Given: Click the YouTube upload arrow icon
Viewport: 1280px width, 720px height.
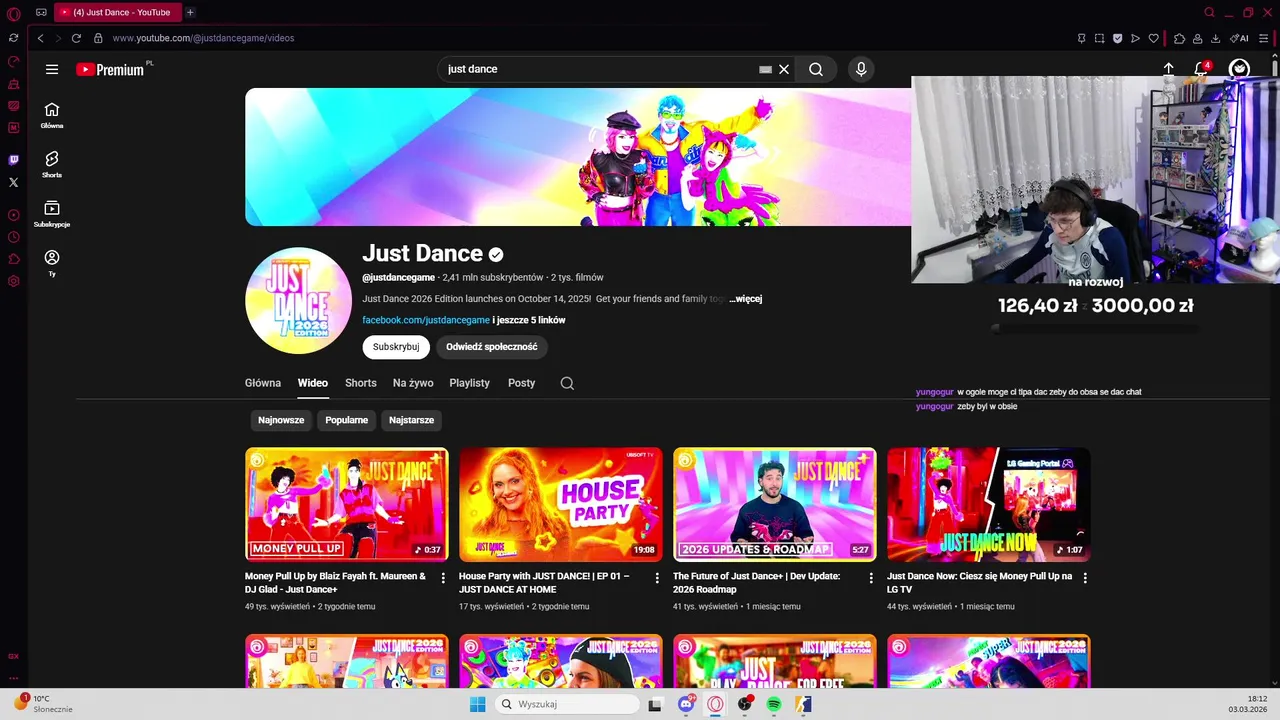Looking at the screenshot, I should pyautogui.click(x=1168, y=69).
